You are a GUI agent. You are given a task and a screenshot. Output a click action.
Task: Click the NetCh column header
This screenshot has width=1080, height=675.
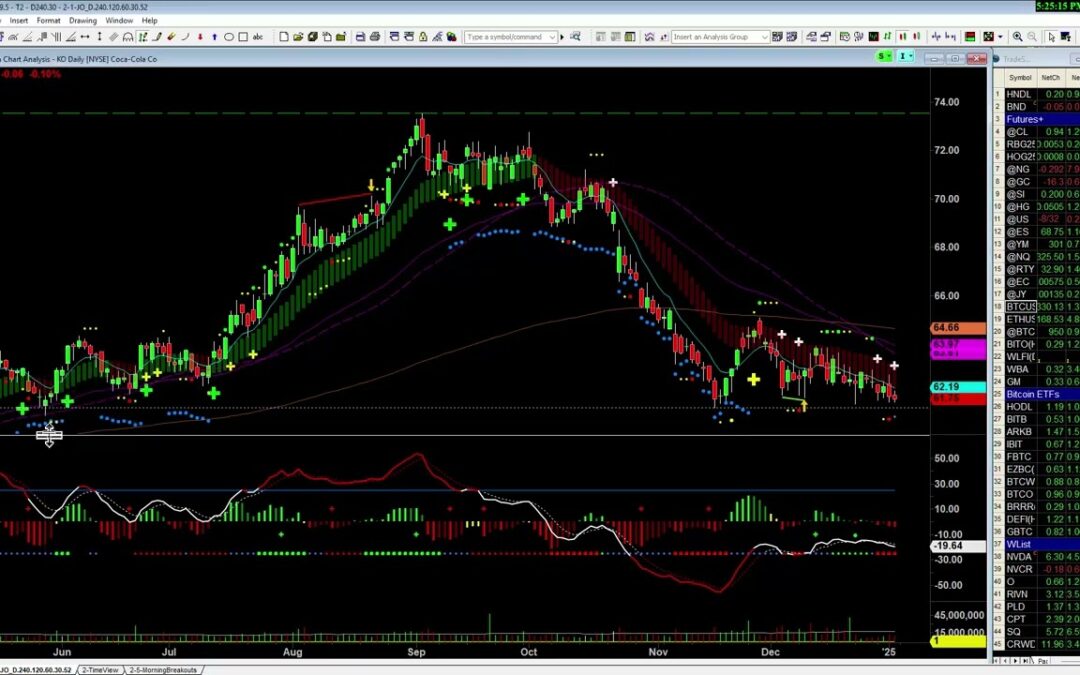pyautogui.click(x=1050, y=78)
